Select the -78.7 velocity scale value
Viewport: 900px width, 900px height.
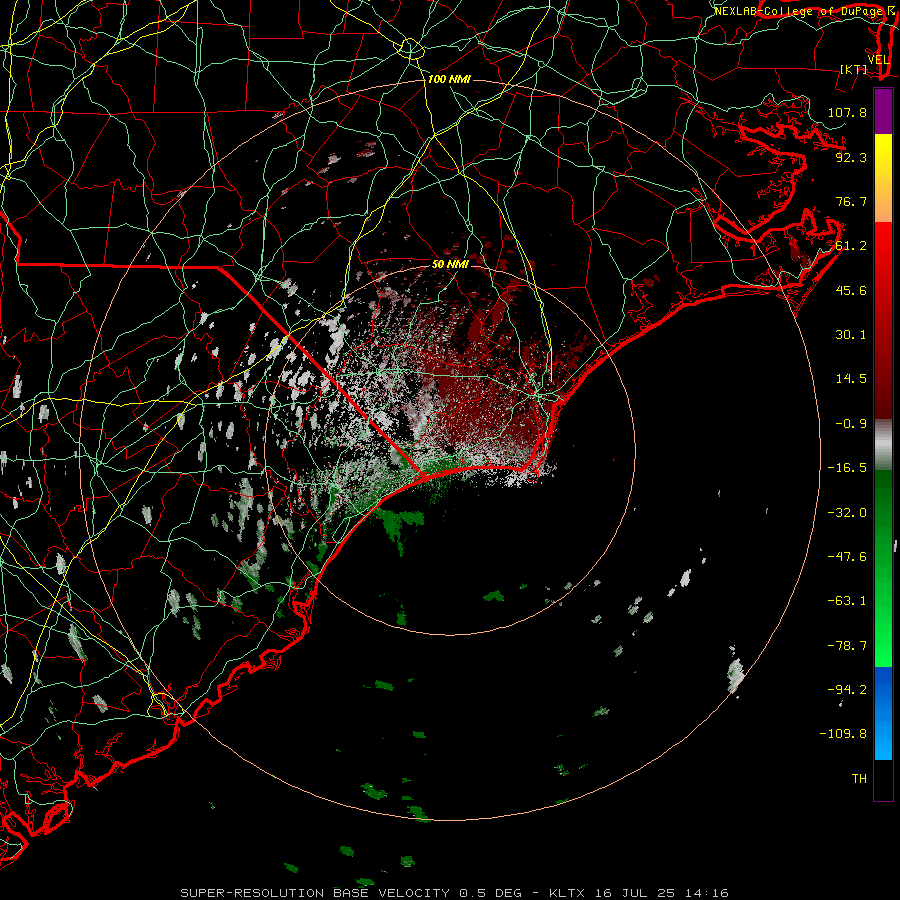point(847,646)
